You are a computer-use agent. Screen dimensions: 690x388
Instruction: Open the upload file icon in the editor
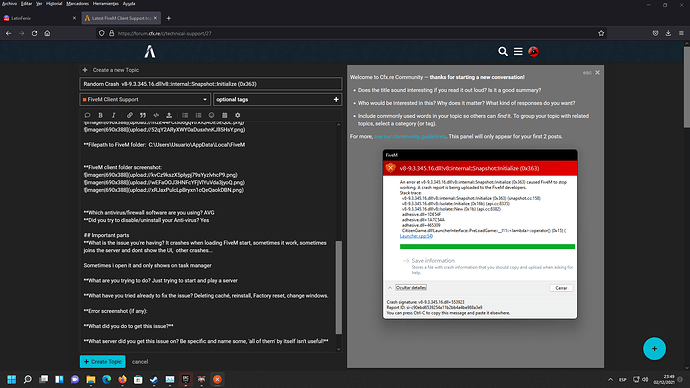[169, 115]
